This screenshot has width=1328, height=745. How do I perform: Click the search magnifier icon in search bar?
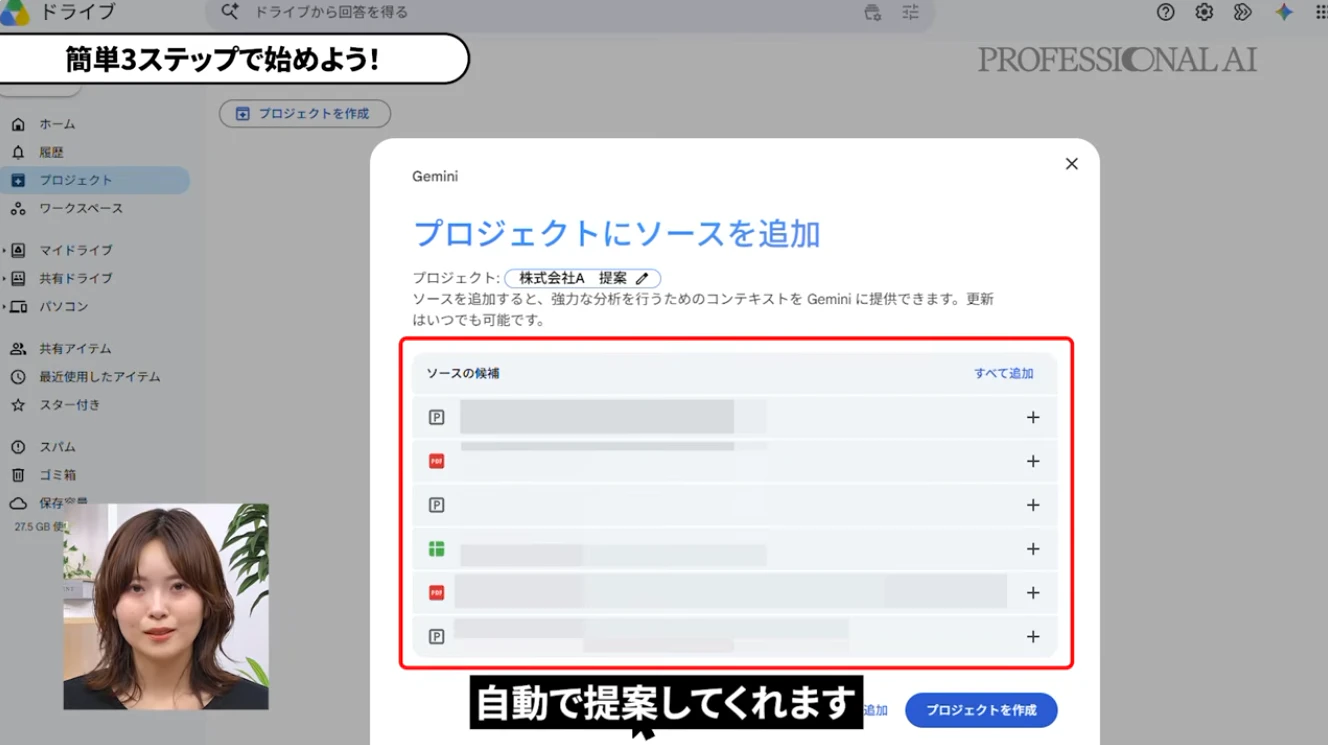(230, 12)
